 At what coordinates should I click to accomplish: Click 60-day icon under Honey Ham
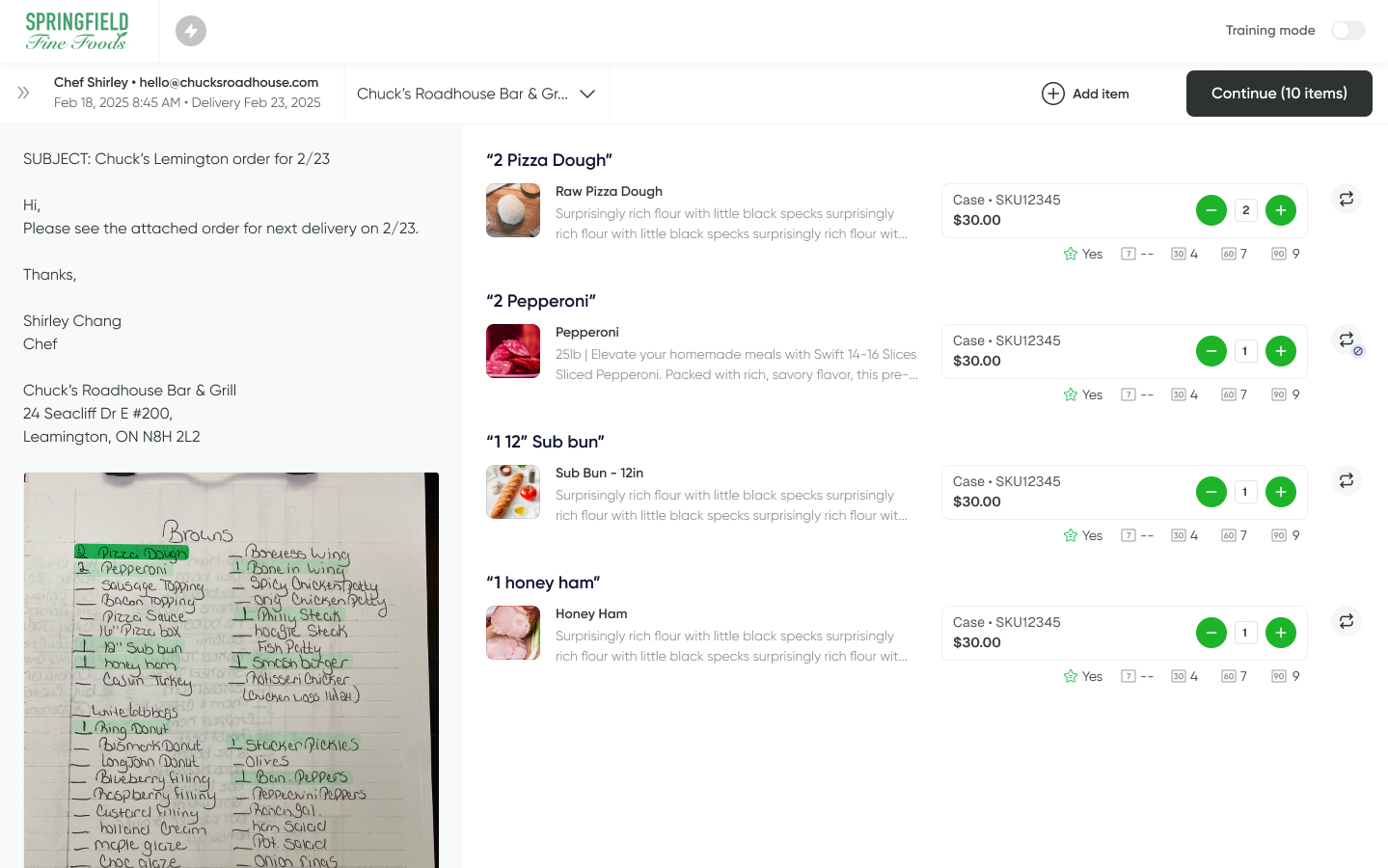pos(1228,676)
